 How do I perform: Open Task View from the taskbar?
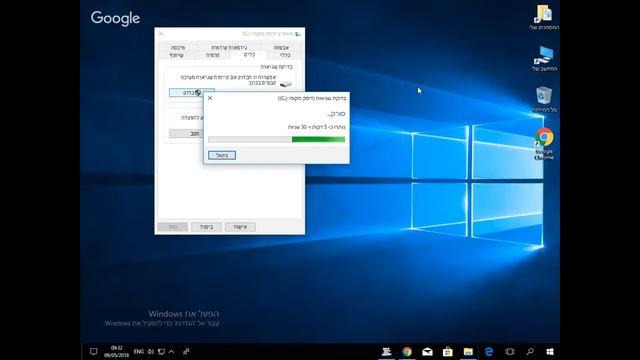point(509,351)
